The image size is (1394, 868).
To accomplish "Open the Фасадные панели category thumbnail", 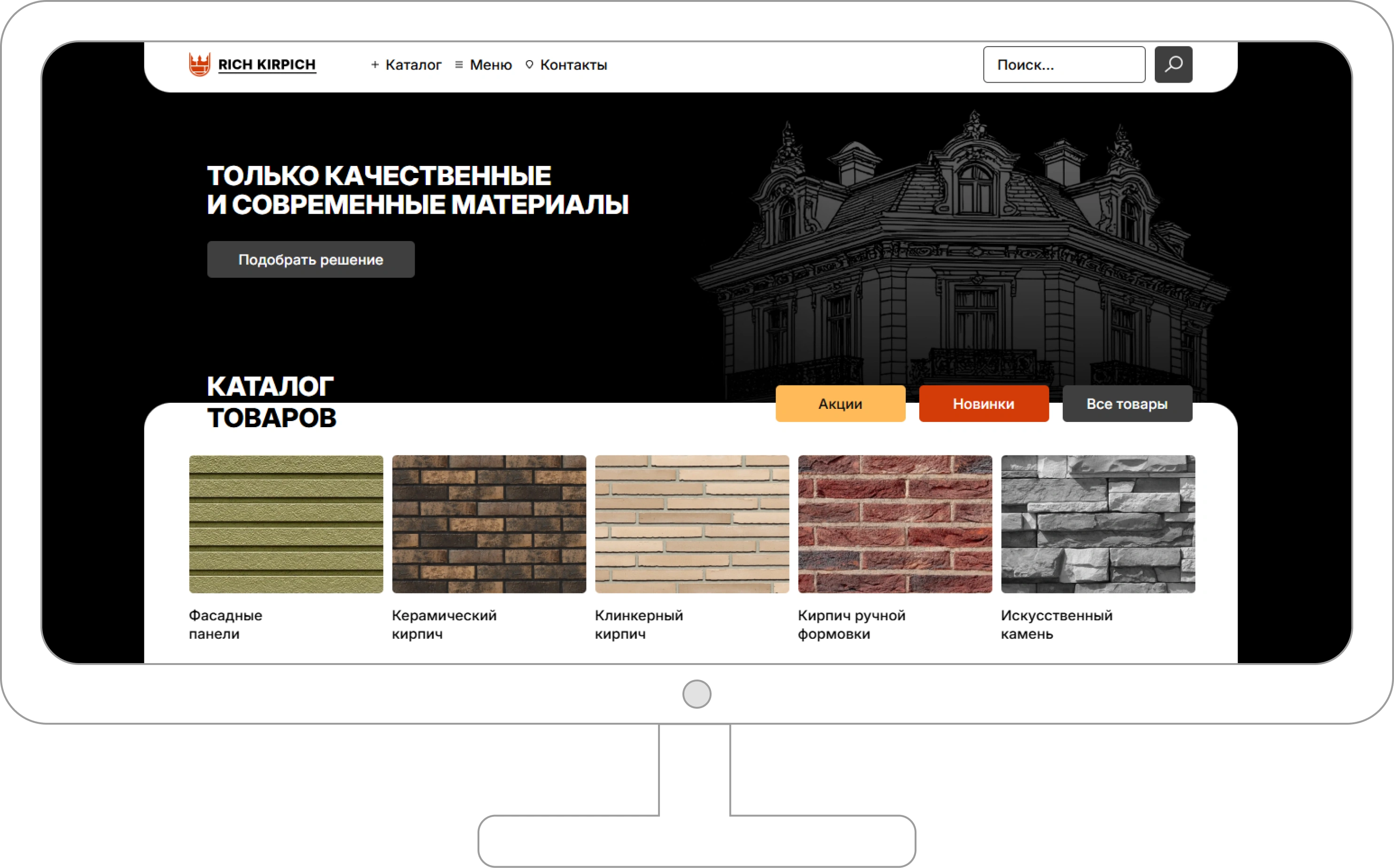I will coord(286,524).
